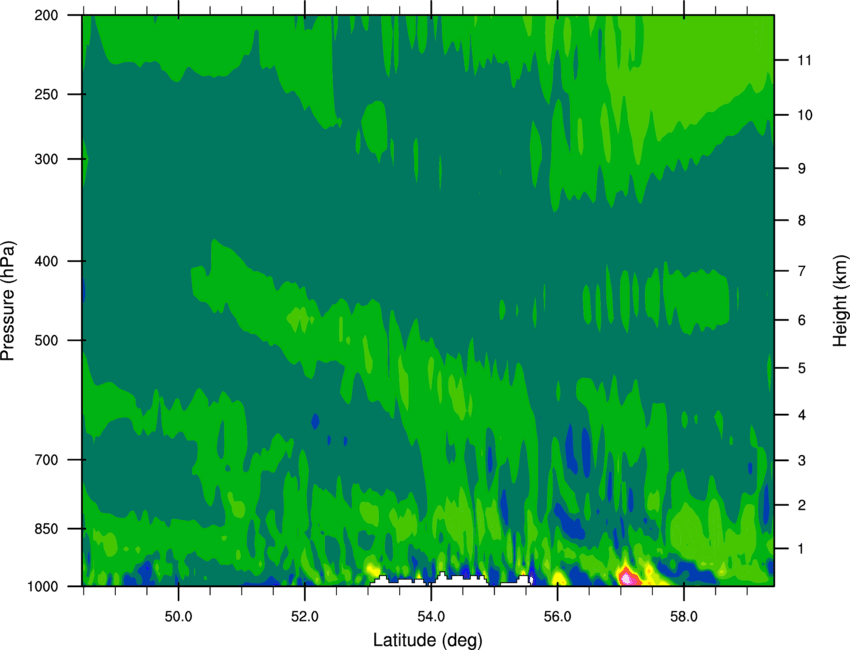Click the 500 pressure tick label
The image size is (850, 650).
(46, 340)
